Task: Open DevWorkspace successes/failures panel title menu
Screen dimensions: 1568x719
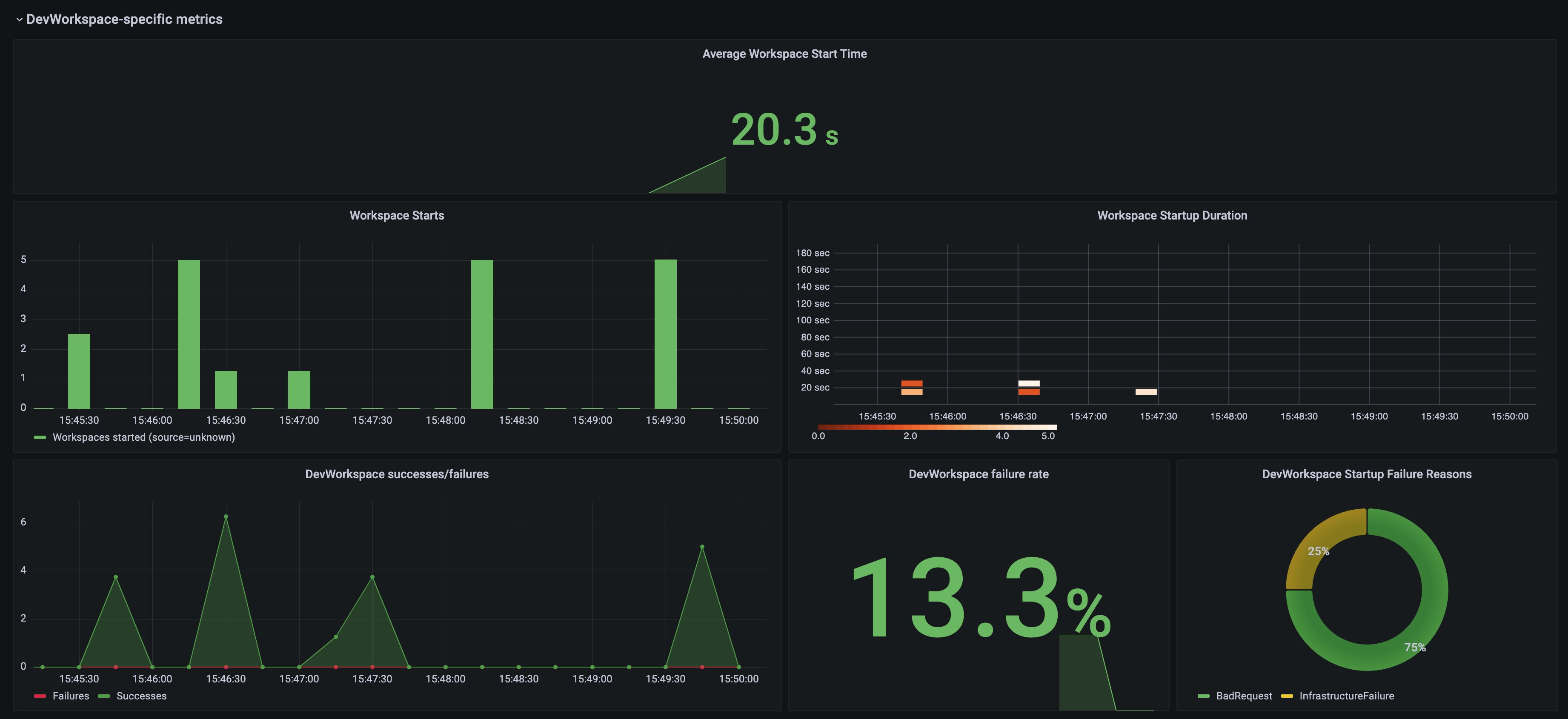Action: tap(396, 474)
